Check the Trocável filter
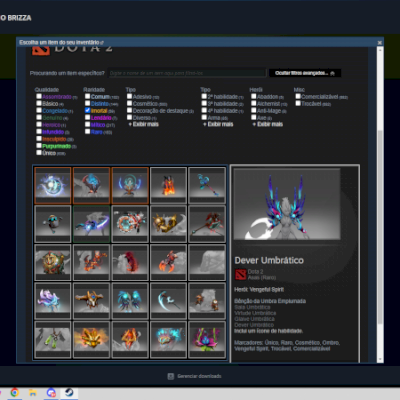Screen dimensions: 400x400 [x=298, y=103]
